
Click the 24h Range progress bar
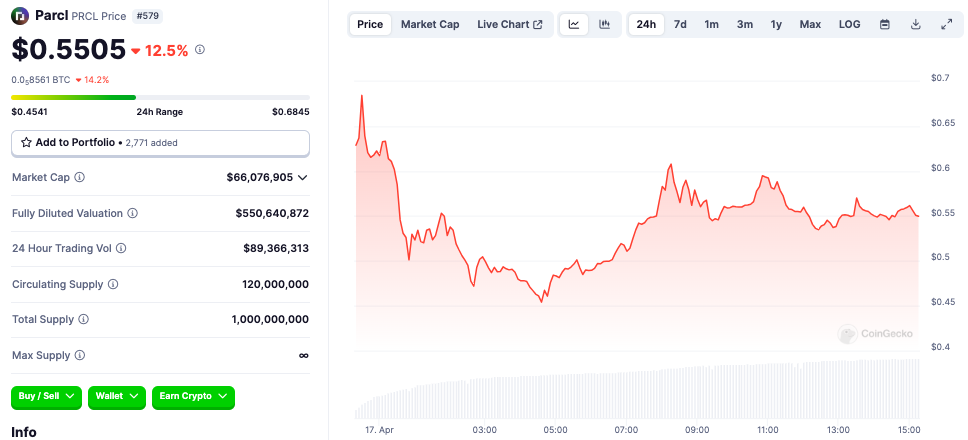[x=160, y=97]
